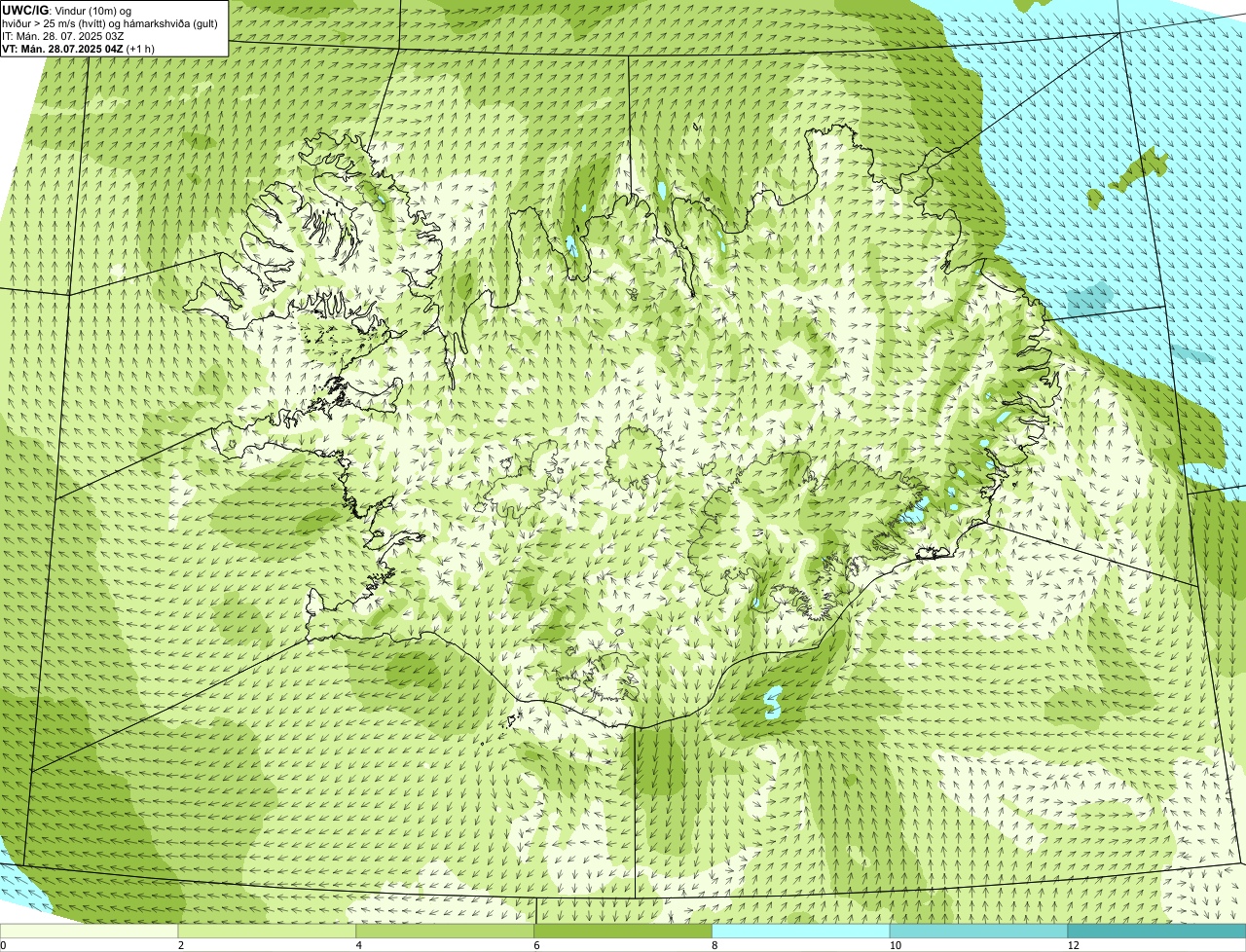Click the above 12 m/s teal legend swatch

tap(1157, 932)
